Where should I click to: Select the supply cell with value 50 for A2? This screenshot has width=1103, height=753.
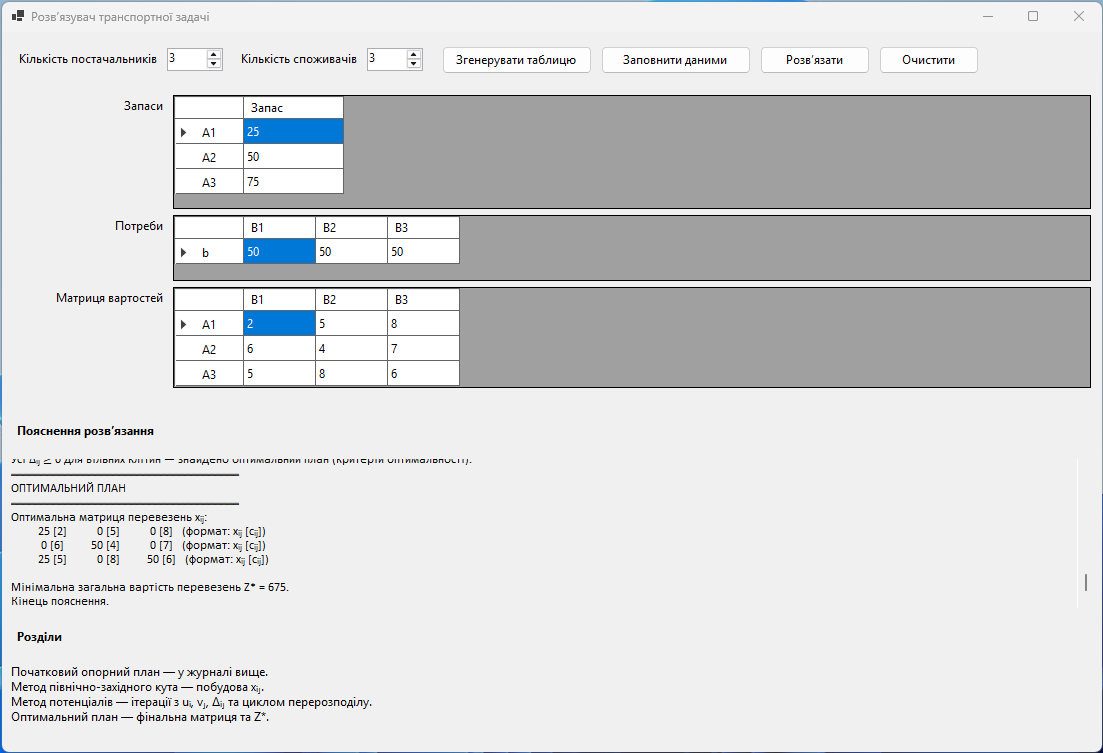click(x=293, y=157)
